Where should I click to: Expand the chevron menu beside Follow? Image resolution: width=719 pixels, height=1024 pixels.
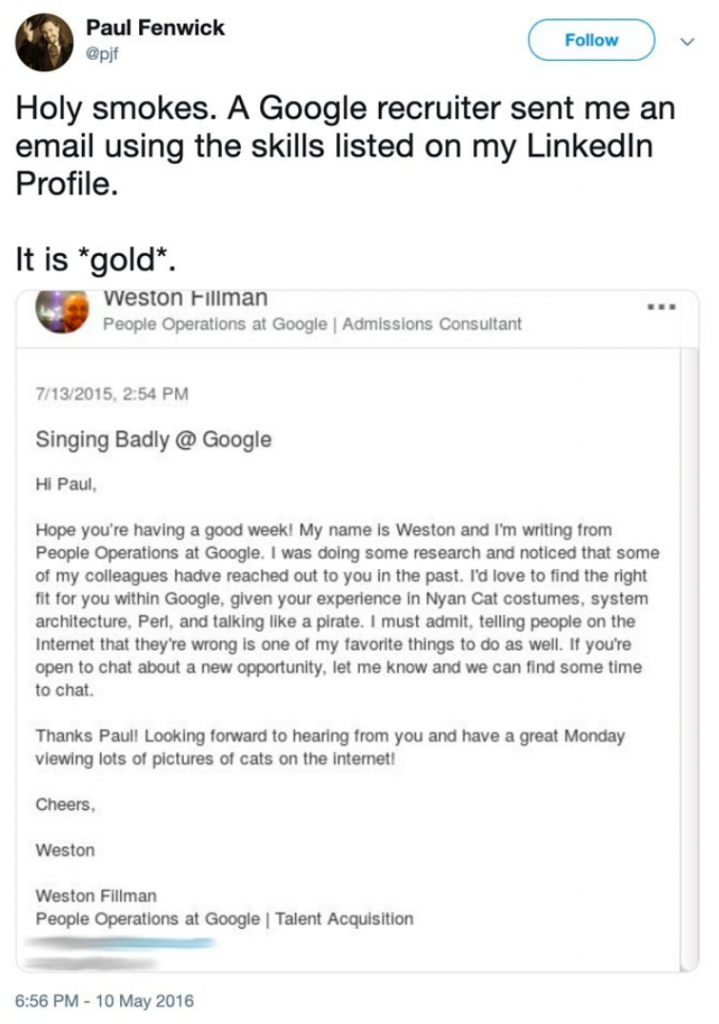coord(687,41)
